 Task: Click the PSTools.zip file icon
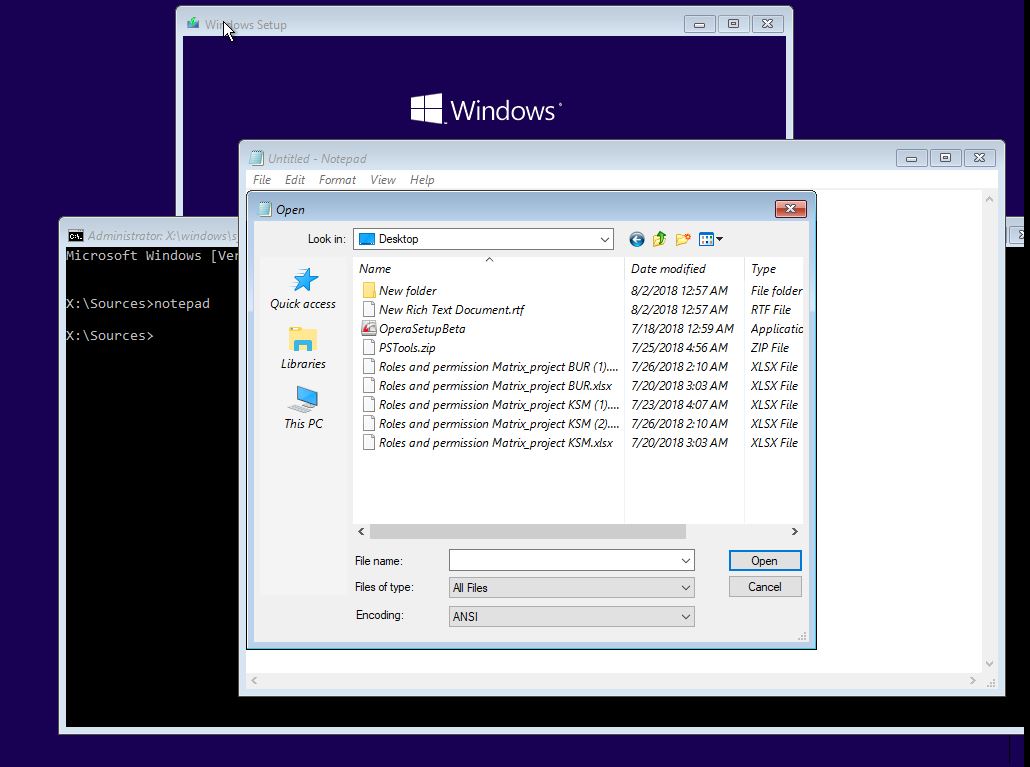point(369,347)
